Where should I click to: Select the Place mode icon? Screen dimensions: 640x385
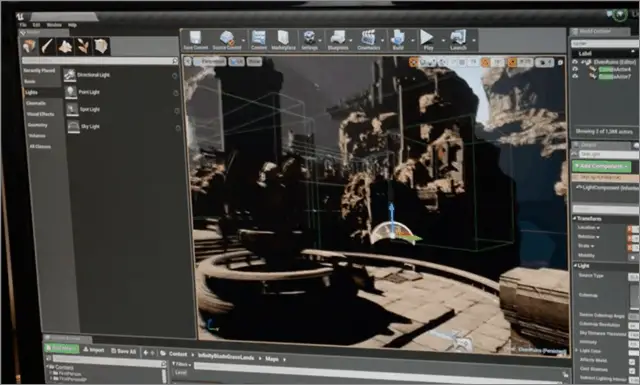pyautogui.click(x=29, y=46)
